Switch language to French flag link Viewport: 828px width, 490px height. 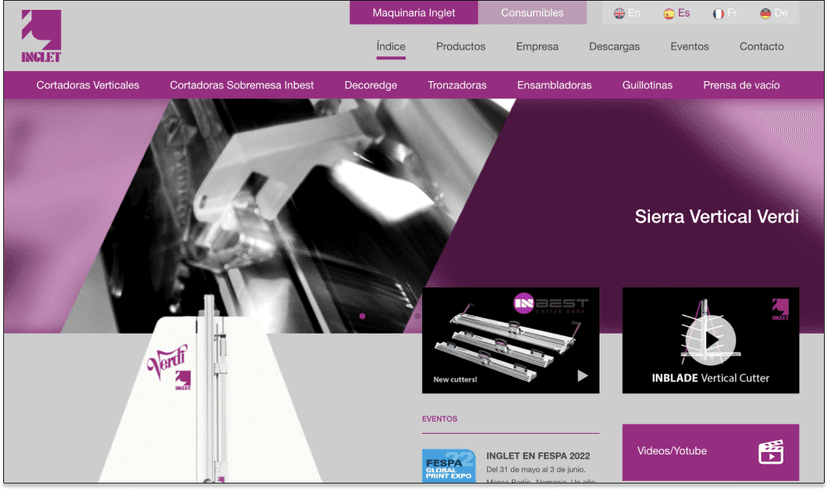724,13
